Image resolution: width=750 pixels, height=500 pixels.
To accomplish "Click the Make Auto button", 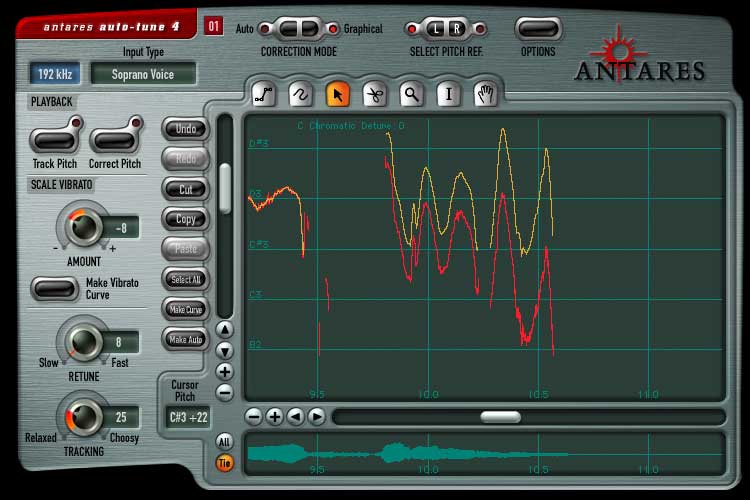I will (x=186, y=339).
